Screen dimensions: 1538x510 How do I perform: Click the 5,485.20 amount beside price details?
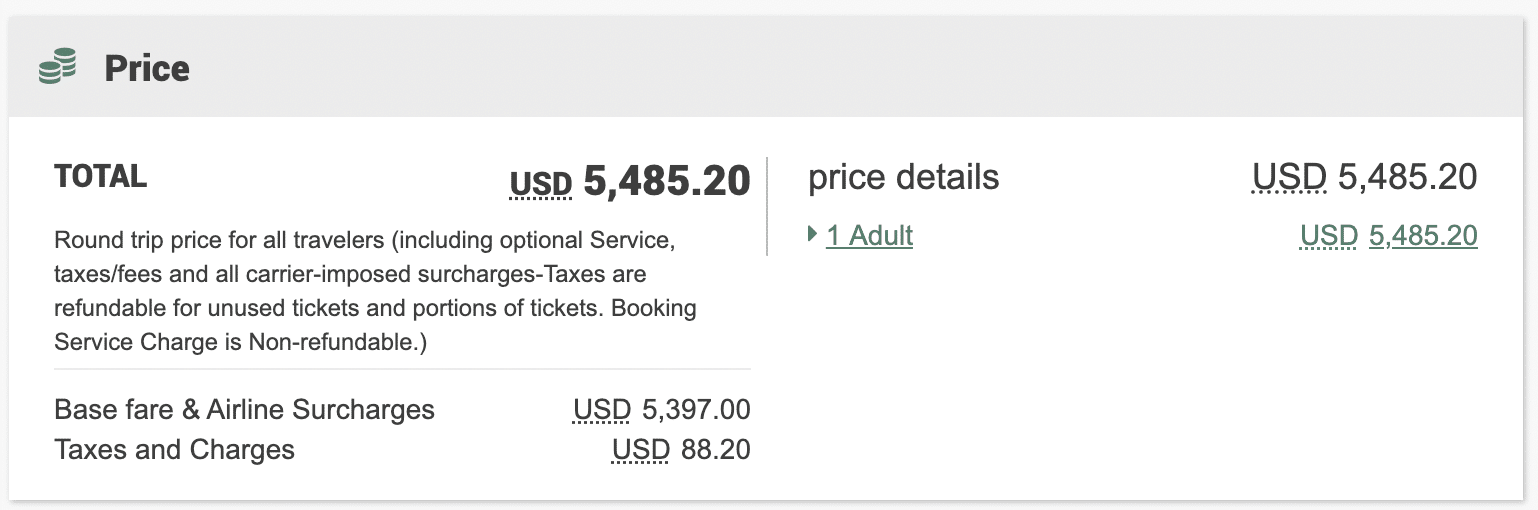click(x=1407, y=177)
